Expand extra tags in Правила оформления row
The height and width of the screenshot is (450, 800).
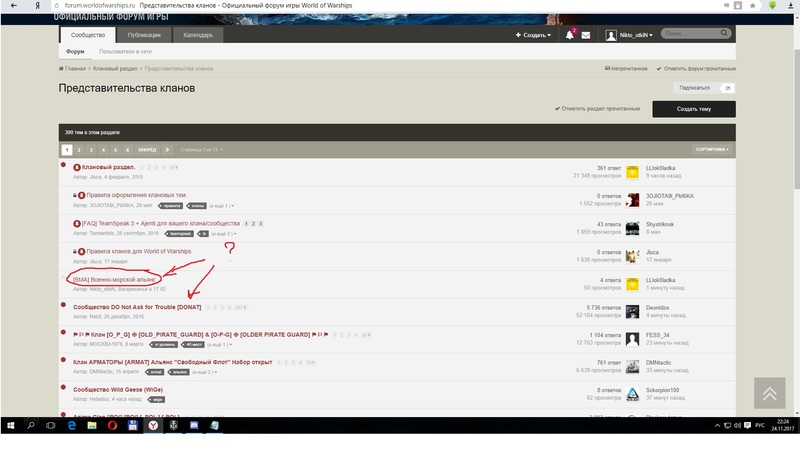[x=222, y=206]
